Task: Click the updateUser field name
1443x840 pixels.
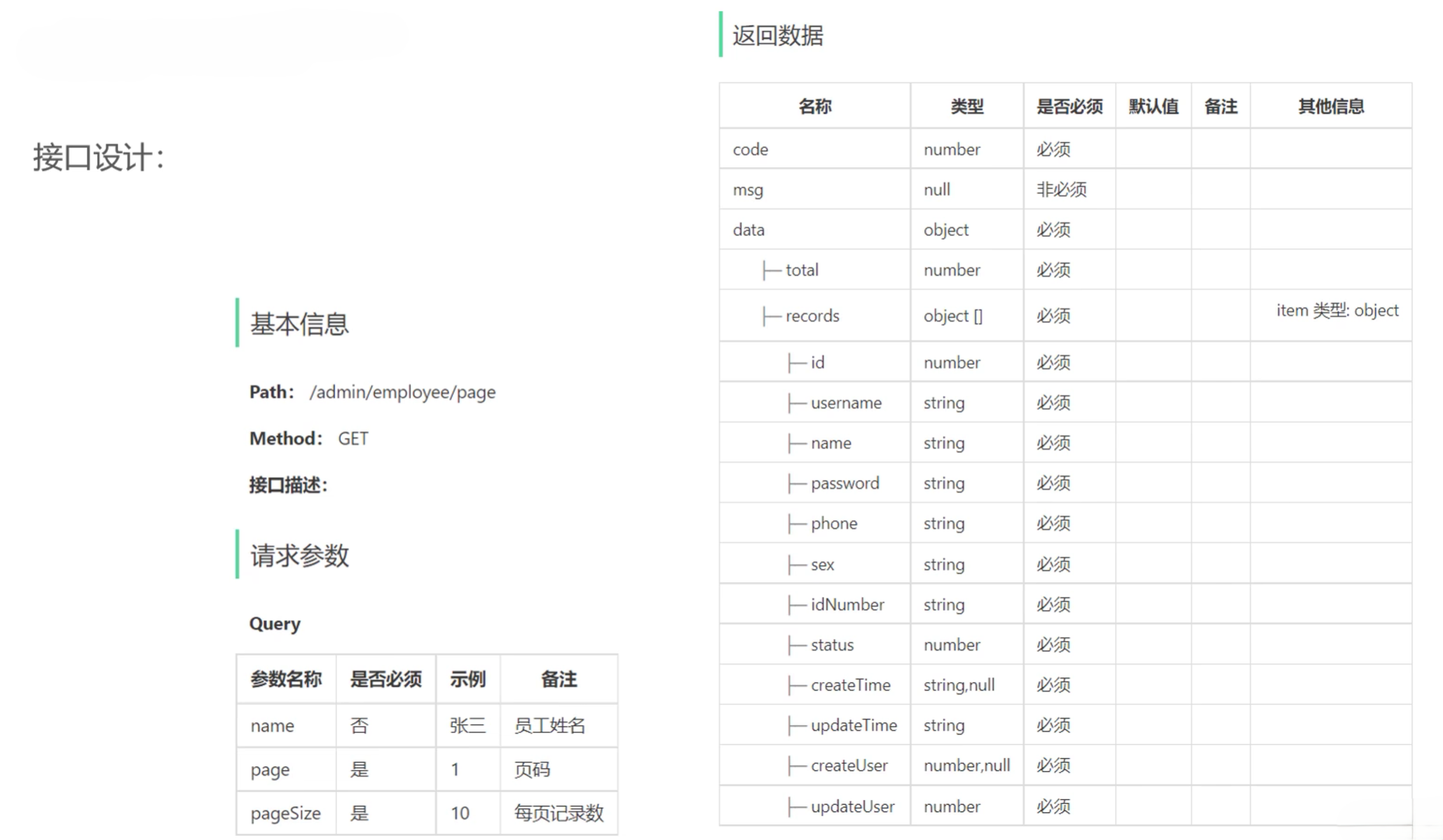Action: (852, 806)
